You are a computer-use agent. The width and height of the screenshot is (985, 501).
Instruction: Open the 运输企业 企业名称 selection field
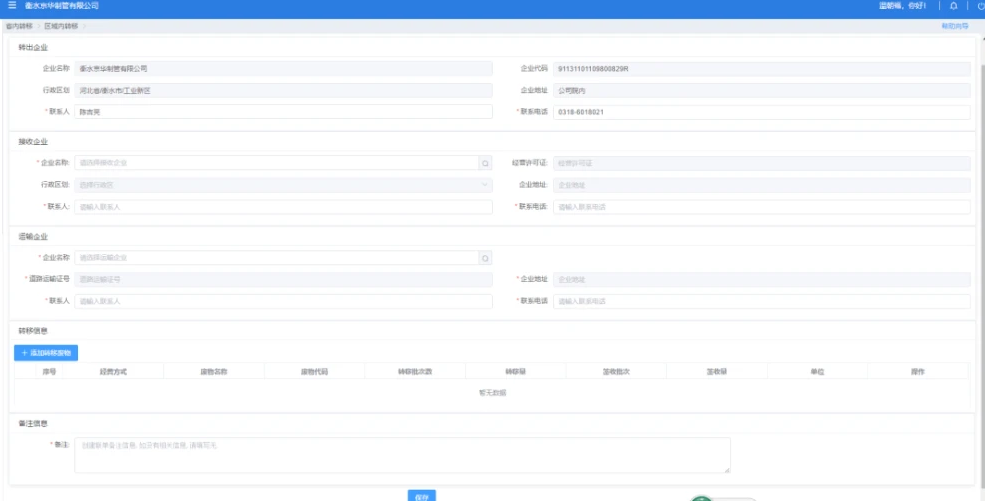(276, 258)
